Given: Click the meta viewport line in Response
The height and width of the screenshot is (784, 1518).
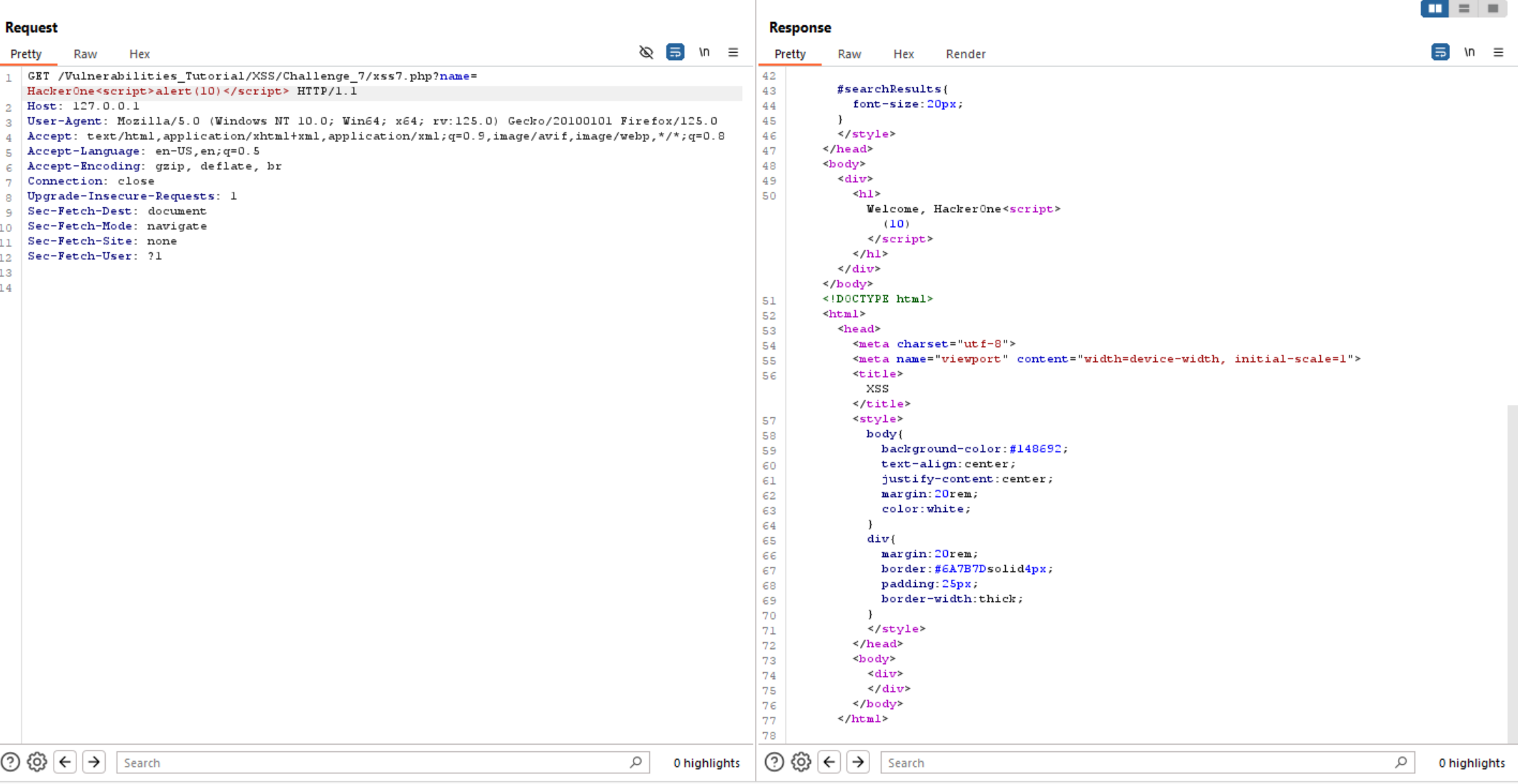Looking at the screenshot, I should pos(1107,359).
